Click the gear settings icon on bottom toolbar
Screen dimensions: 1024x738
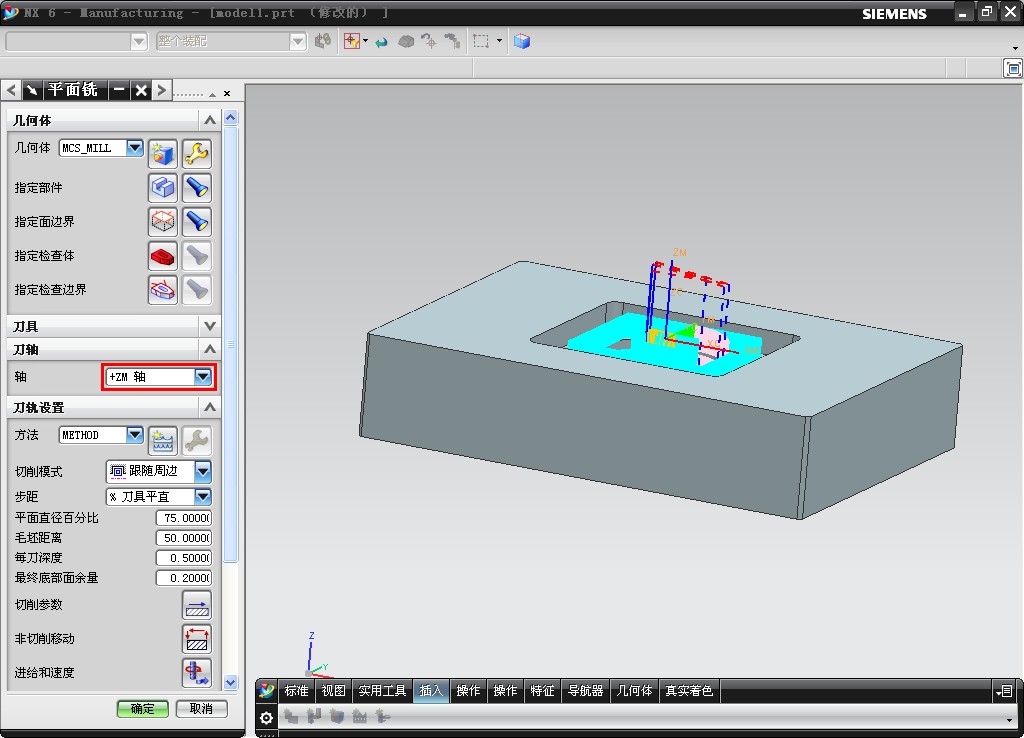click(x=266, y=718)
